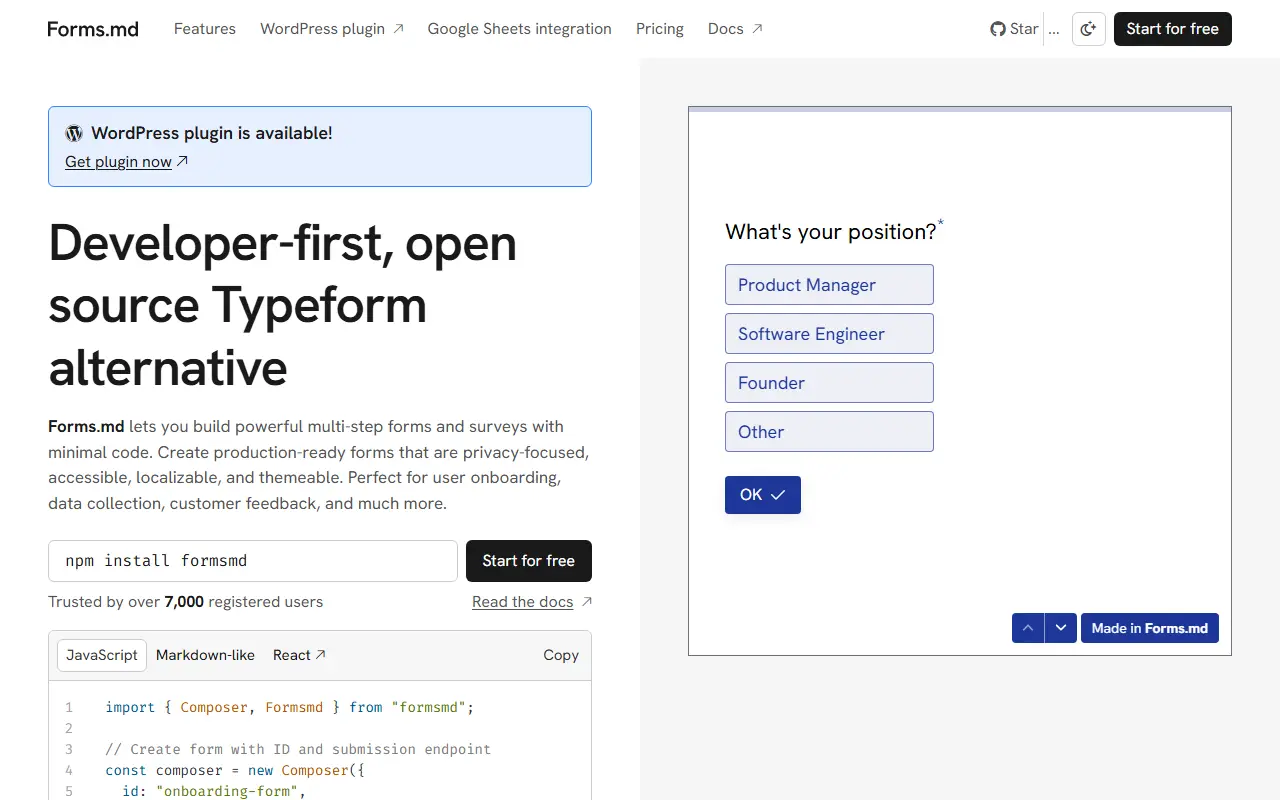Image resolution: width=1280 pixels, height=800 pixels.
Task: Open the Made in Forms.md badge
Action: [x=1150, y=628]
